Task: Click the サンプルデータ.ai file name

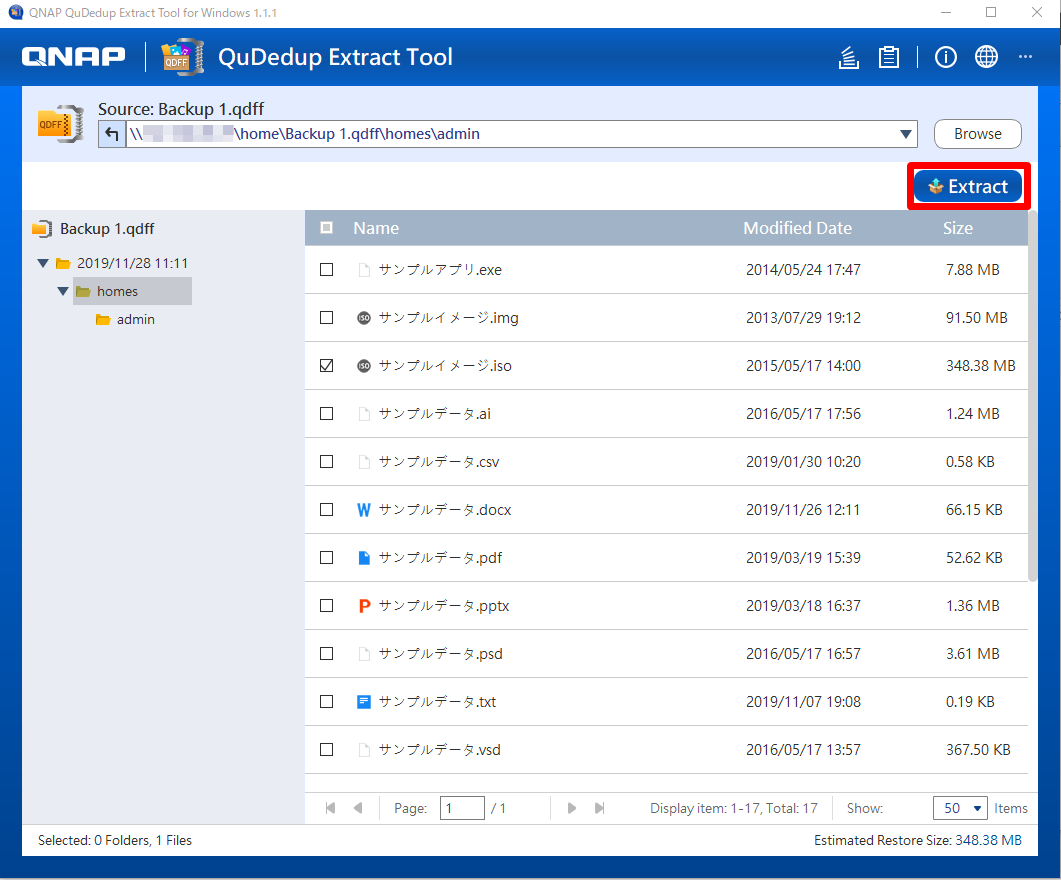Action: coord(434,414)
